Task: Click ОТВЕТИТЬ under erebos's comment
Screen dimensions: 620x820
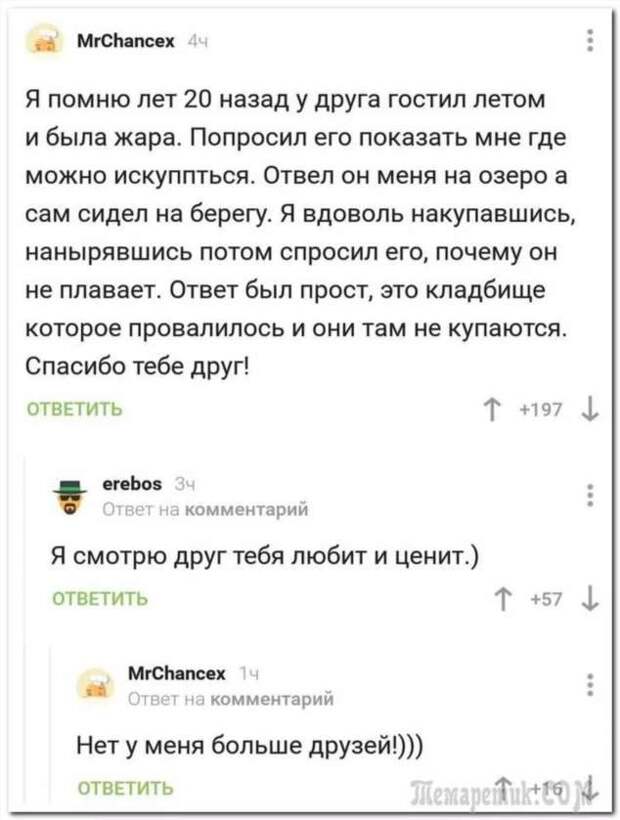Action: coord(100,598)
